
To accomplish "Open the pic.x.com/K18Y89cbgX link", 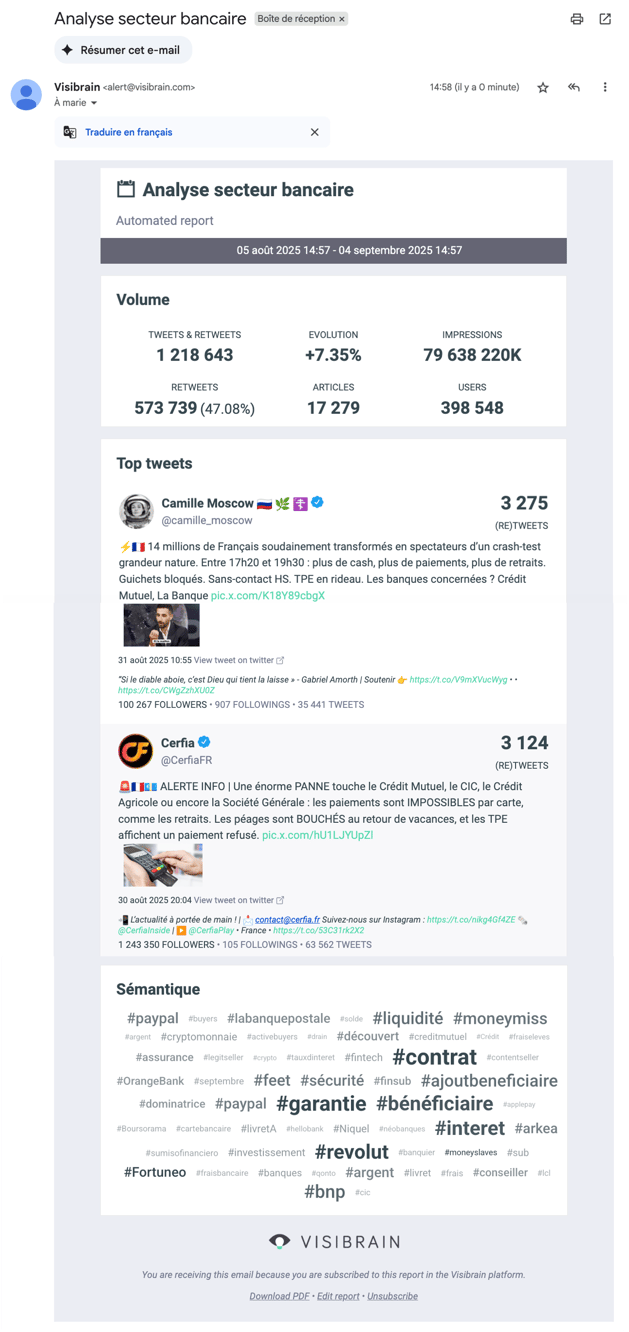I will pos(268,596).
